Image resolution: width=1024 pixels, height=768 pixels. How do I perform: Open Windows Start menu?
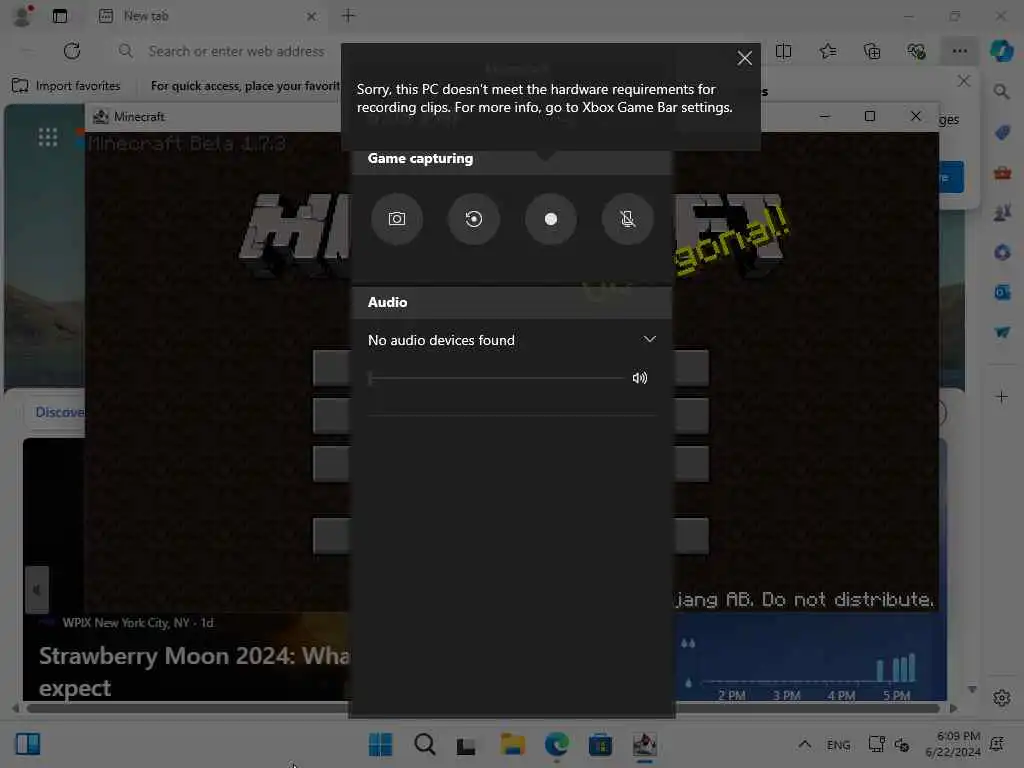tap(380, 744)
